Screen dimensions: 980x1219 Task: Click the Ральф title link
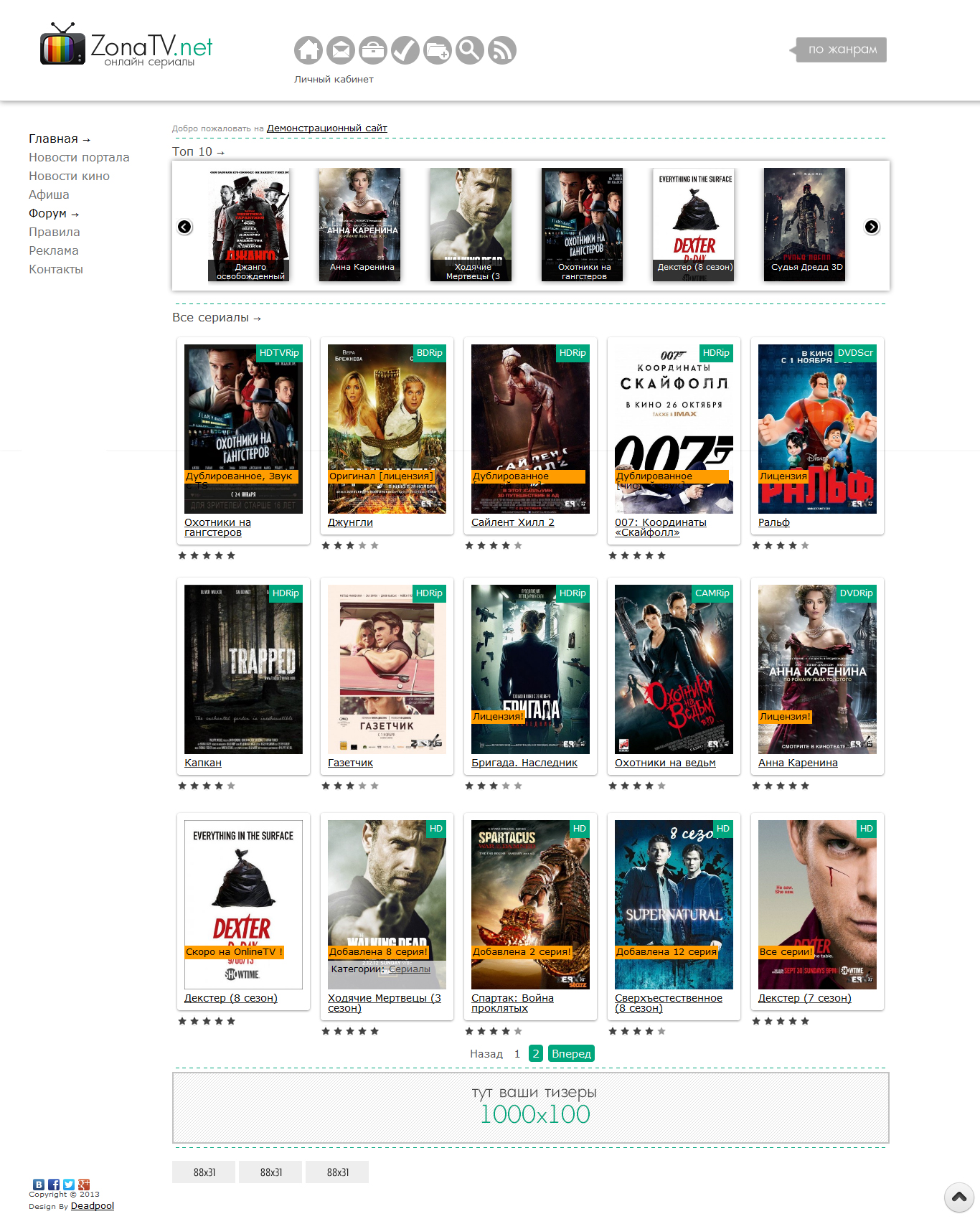774,523
